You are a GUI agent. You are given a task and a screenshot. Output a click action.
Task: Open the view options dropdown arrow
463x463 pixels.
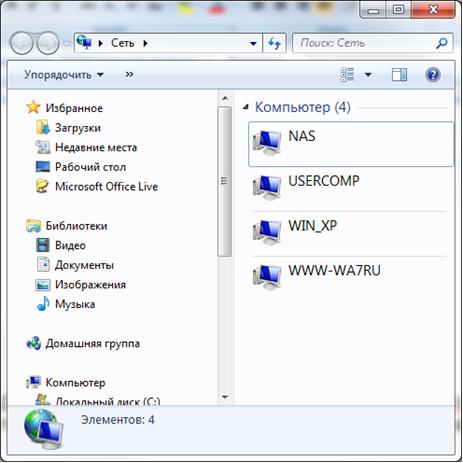pyautogui.click(x=368, y=75)
